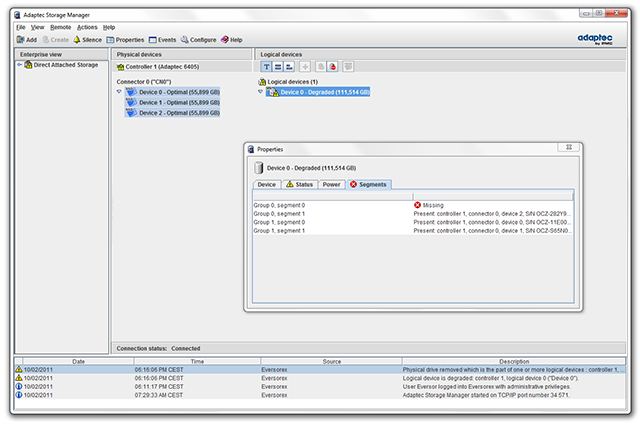
Task: Click info icon of the 07:29:33 AM event
Action: [x=19, y=395]
